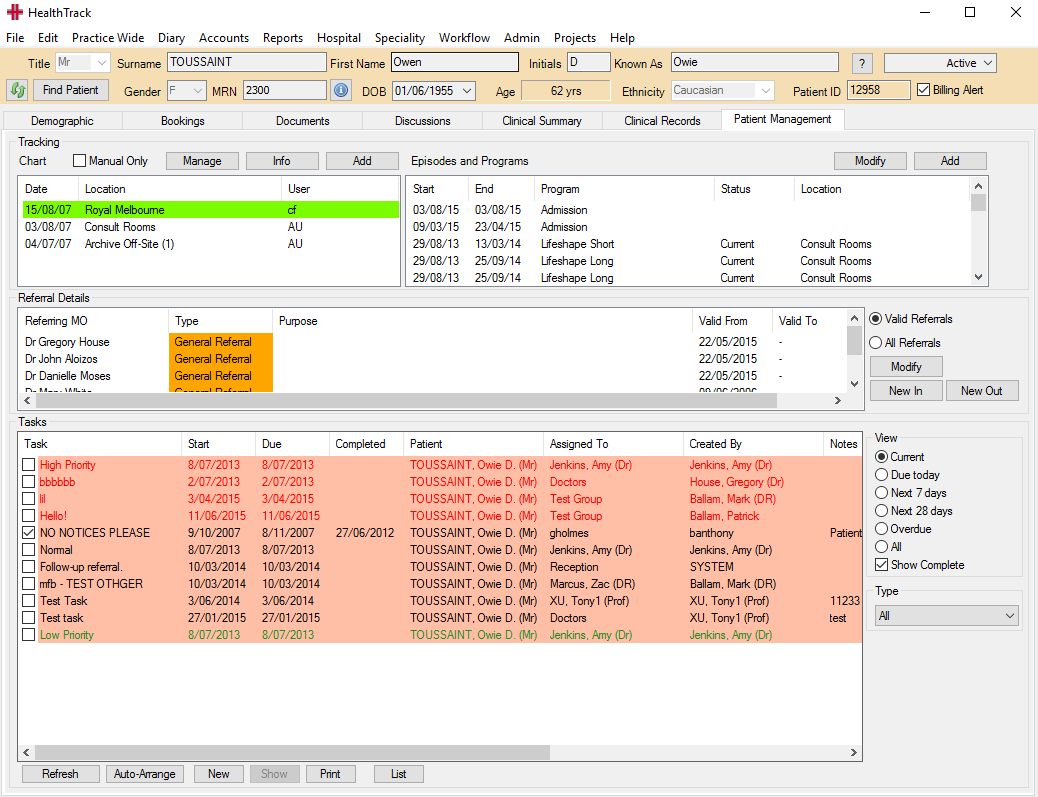Select the Valid Referrals radio button
This screenshot has width=1038, height=797.
(x=876, y=319)
